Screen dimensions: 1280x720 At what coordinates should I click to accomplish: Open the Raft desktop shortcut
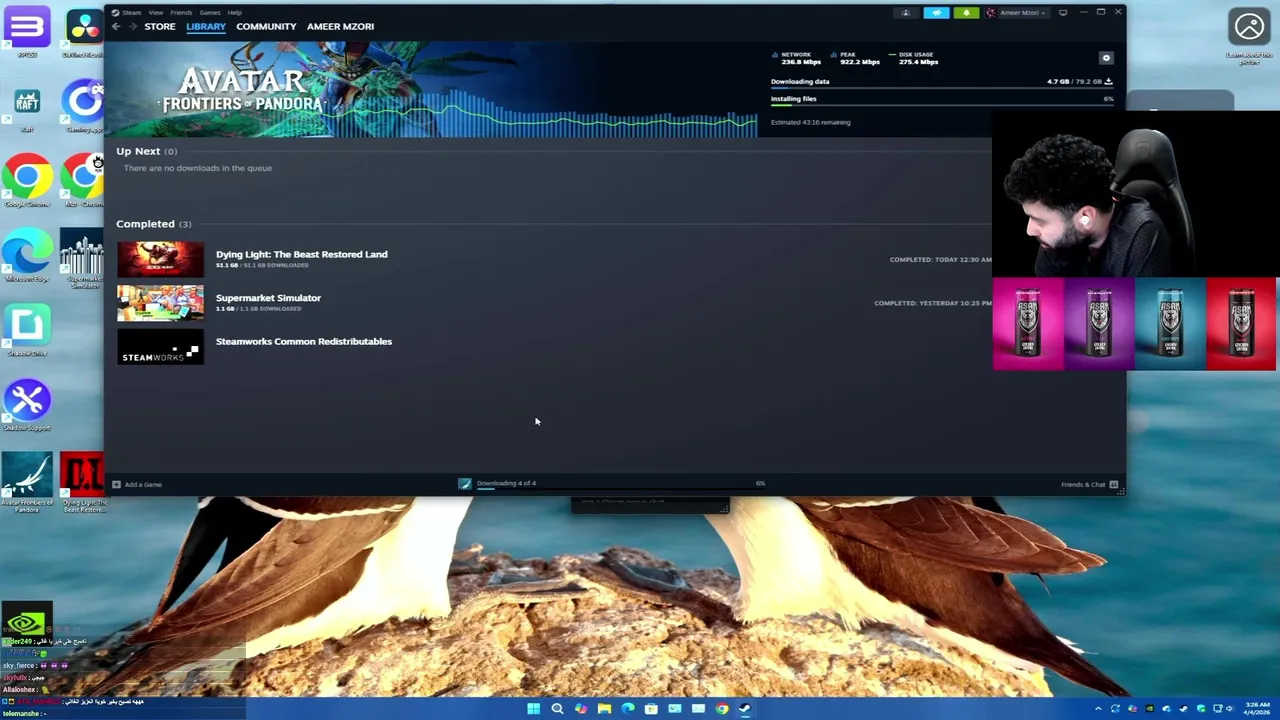coord(27,108)
